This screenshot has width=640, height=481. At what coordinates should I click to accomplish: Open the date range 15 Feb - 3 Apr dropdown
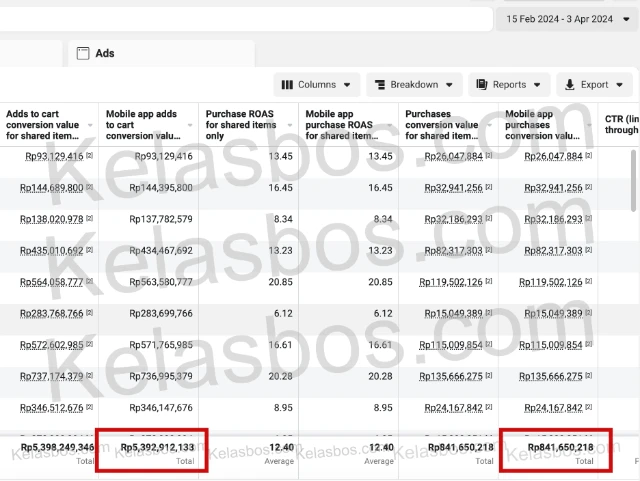click(x=565, y=19)
